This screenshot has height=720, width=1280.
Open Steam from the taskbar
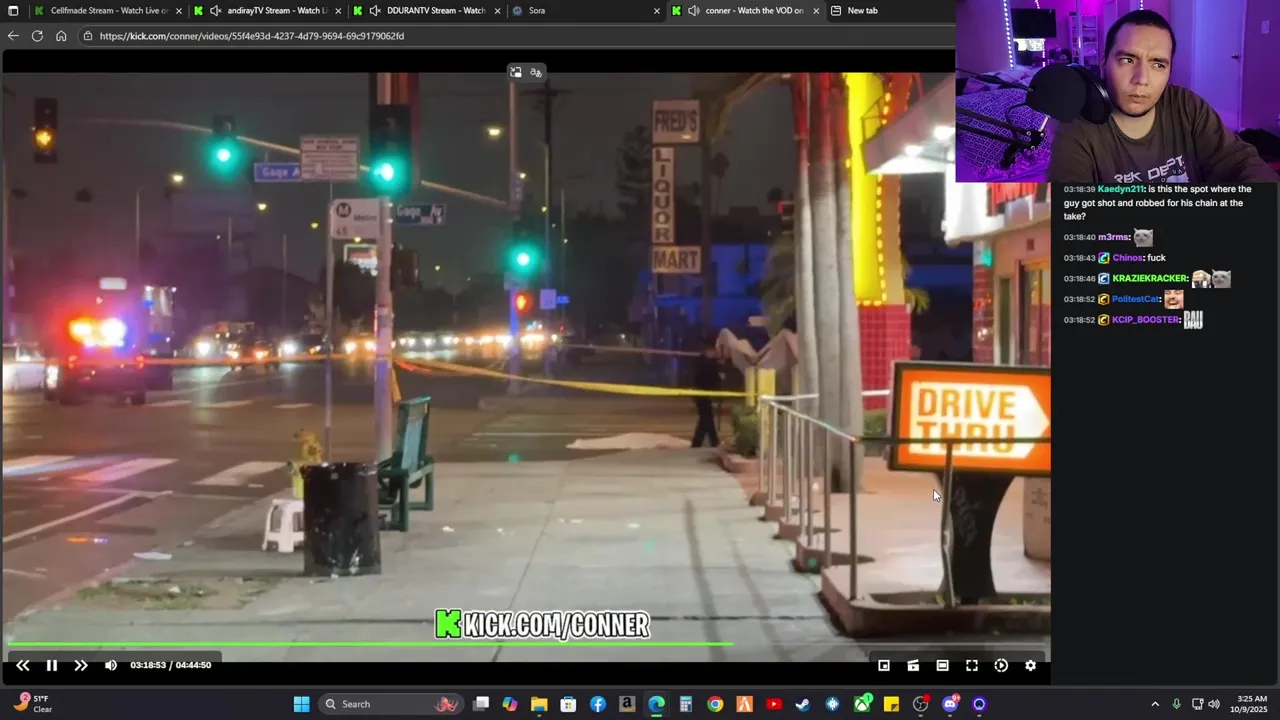tap(803, 704)
